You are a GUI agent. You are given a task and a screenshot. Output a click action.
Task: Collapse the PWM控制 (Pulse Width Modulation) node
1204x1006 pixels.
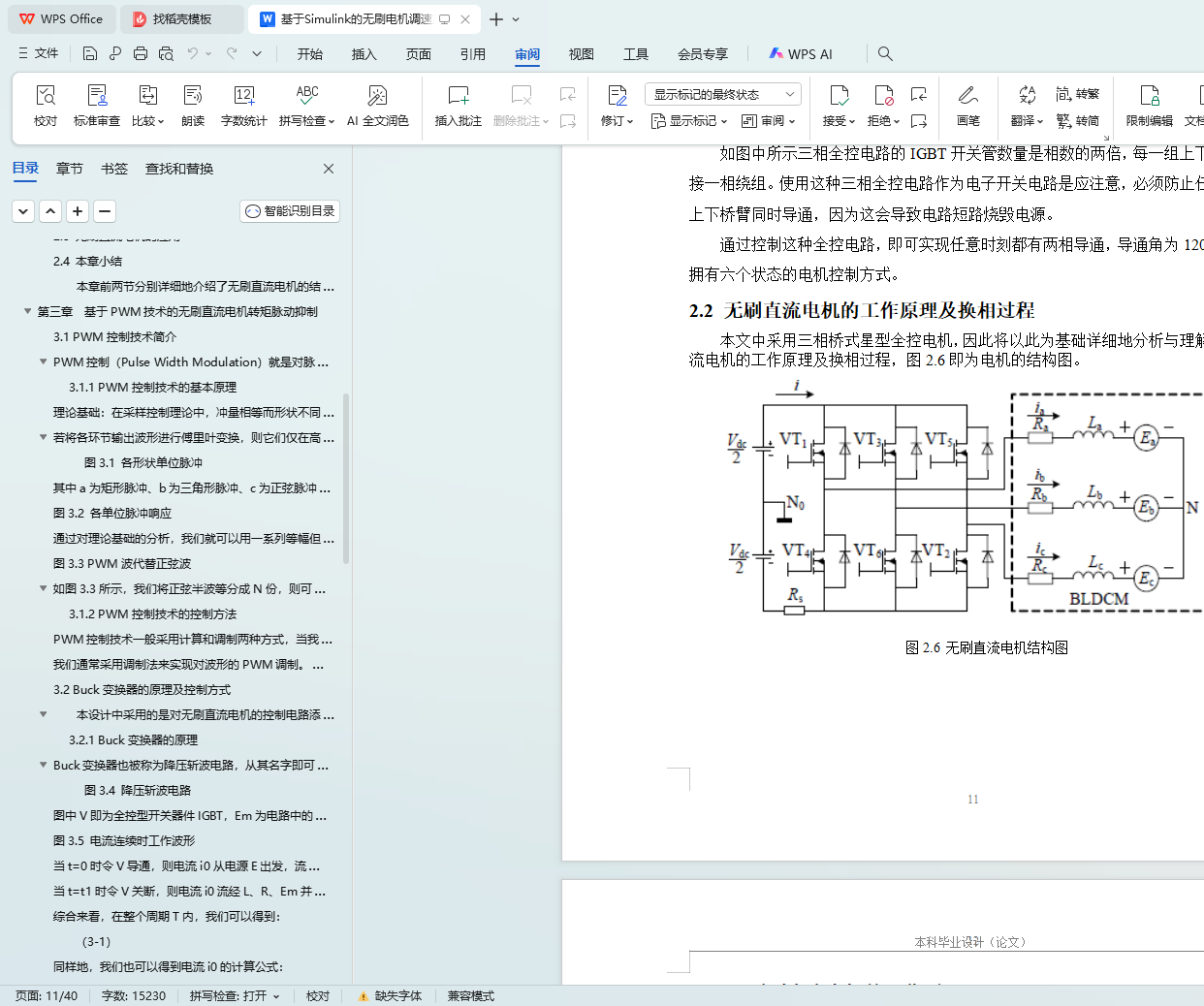point(43,362)
